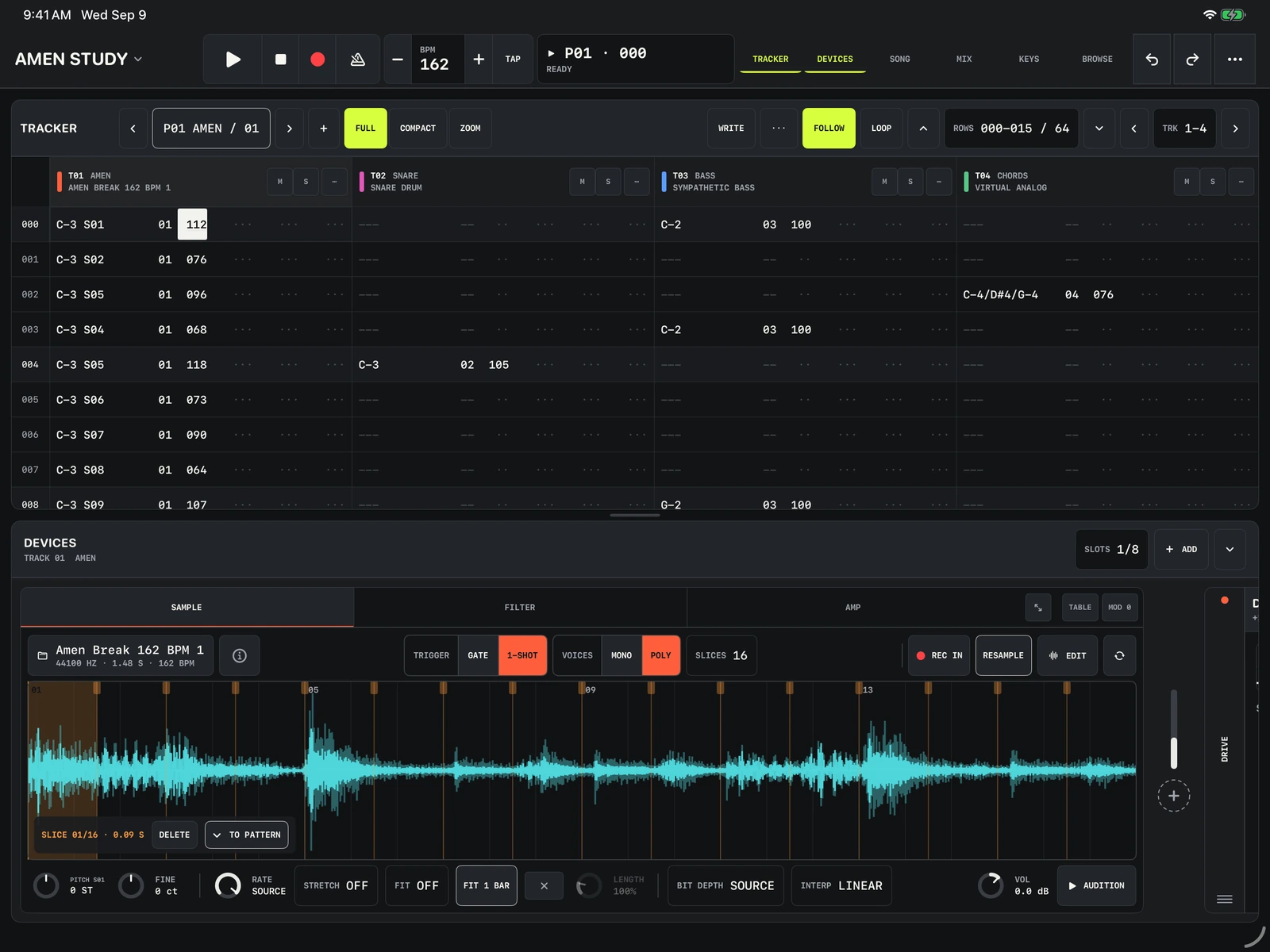
Task: Open the FILTER tab in the device
Action: pos(520,608)
